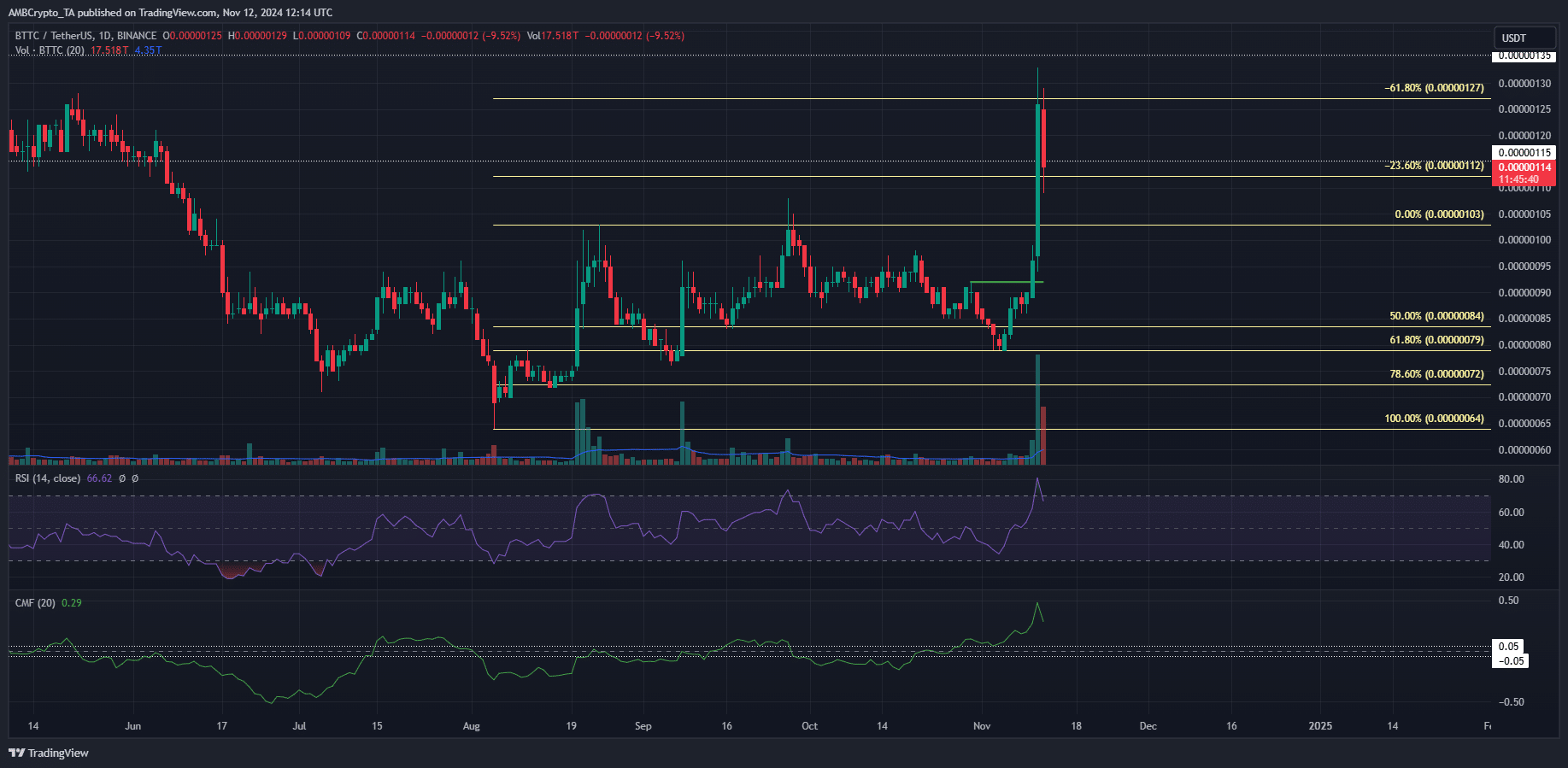Click the 2025 marker on time axis
Image resolution: width=1568 pixels, height=768 pixels.
(1320, 726)
